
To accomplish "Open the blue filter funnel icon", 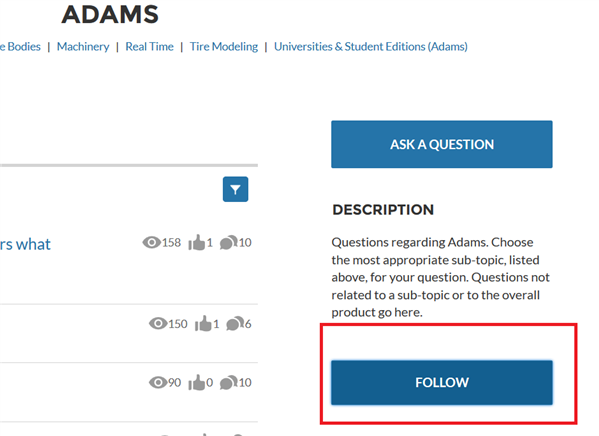I will click(235, 189).
